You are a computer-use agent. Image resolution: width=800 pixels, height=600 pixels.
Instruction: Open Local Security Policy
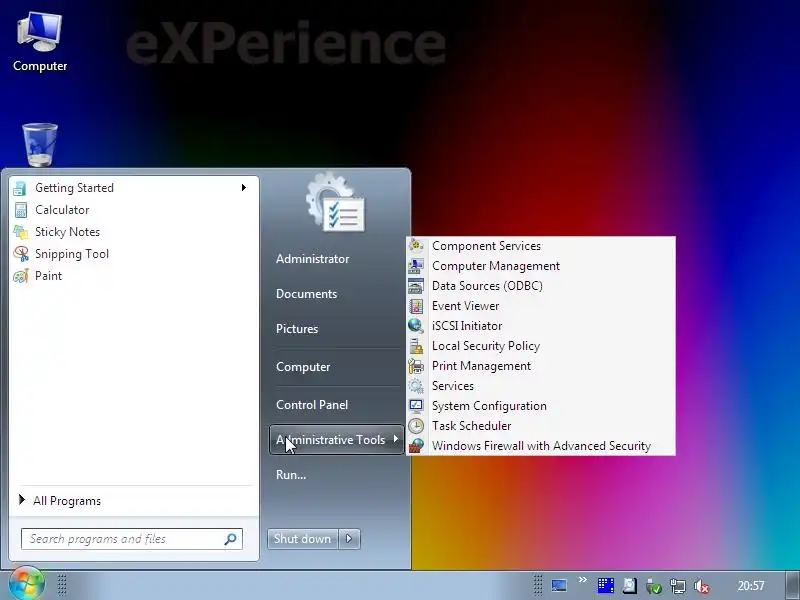[x=541, y=346]
